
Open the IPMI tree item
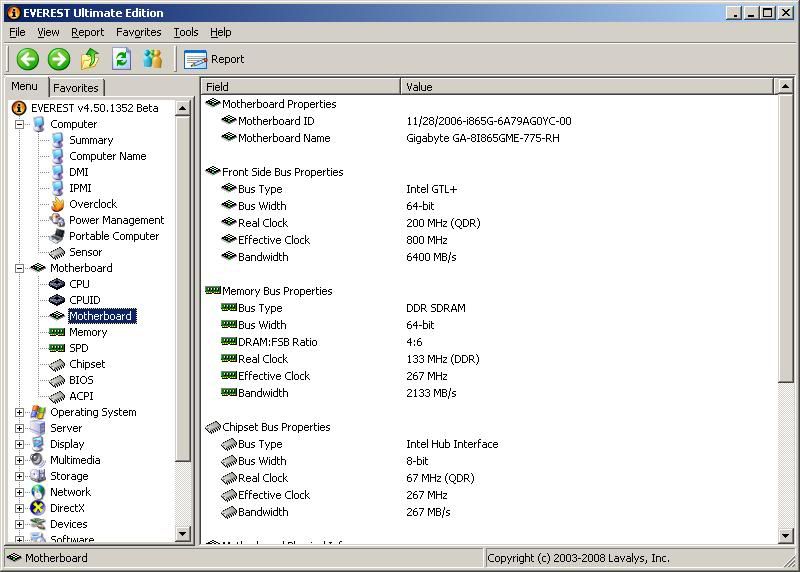[x=80, y=188]
